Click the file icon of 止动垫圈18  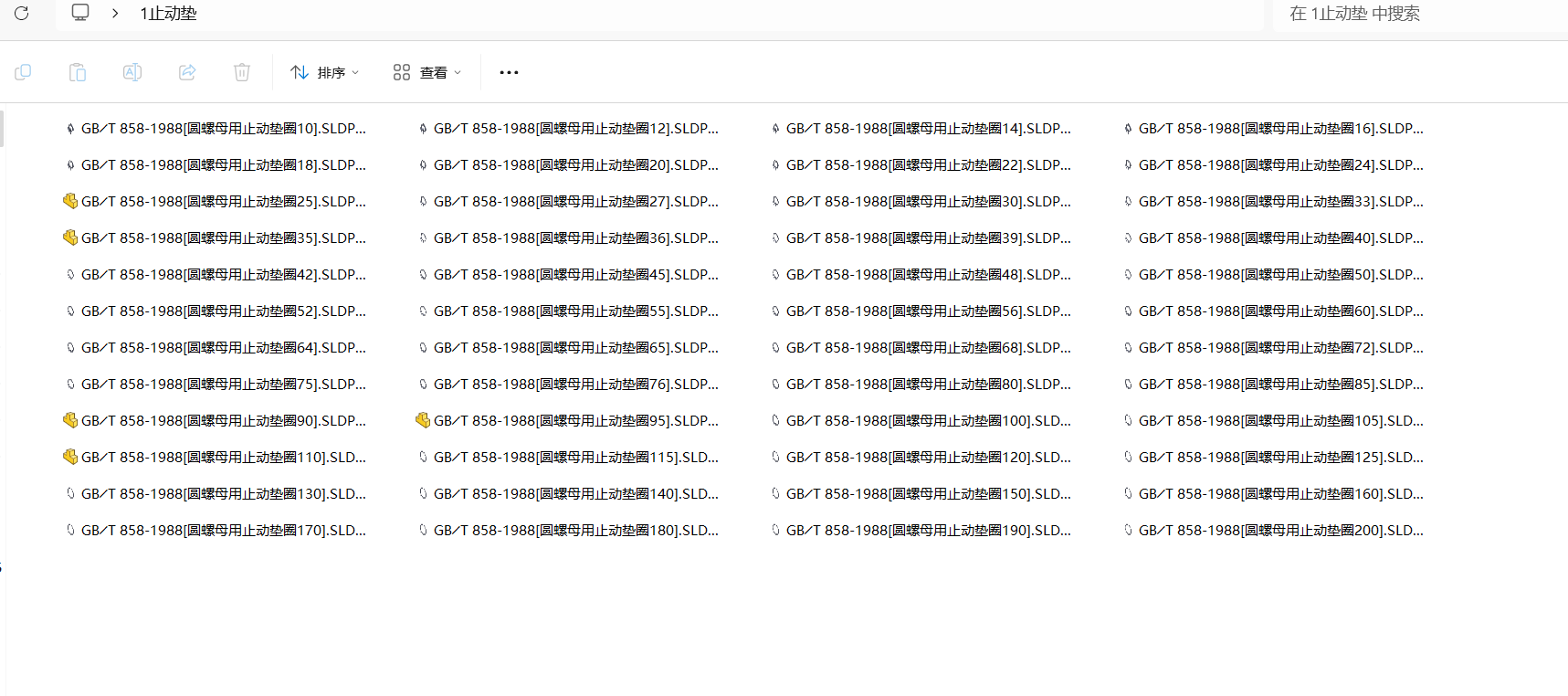70,165
